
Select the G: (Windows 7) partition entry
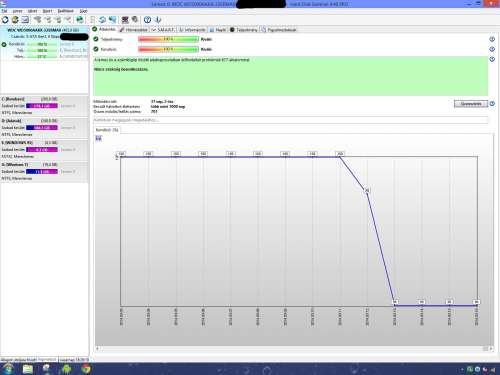(44, 171)
